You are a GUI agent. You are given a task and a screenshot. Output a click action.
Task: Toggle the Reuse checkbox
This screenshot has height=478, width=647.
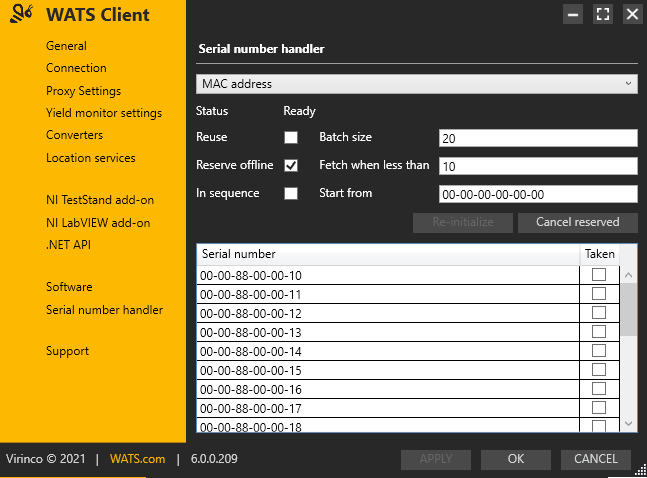click(291, 137)
